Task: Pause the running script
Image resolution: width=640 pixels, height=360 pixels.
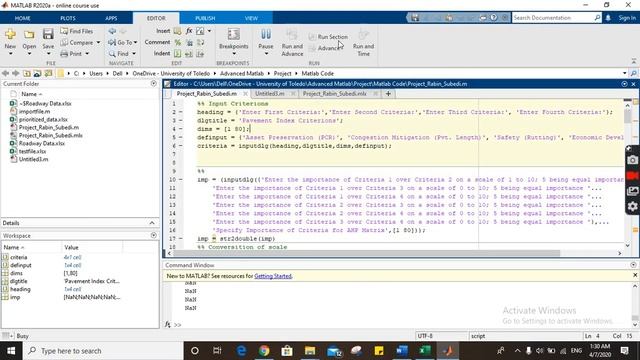Action: (266, 39)
